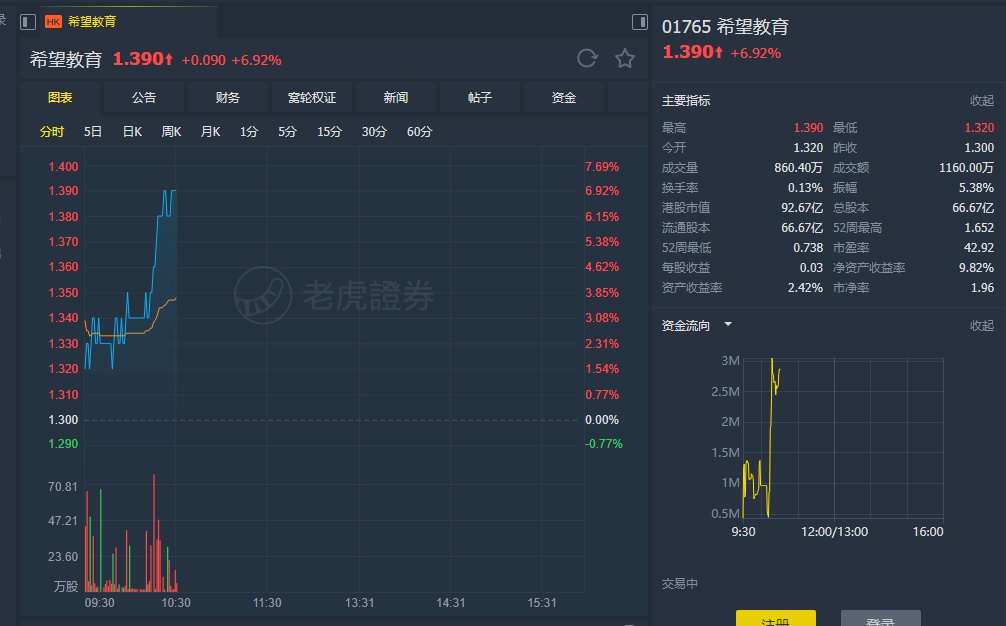1006x626 pixels.
Task: Select the 15分 interval
Action: coord(329,131)
